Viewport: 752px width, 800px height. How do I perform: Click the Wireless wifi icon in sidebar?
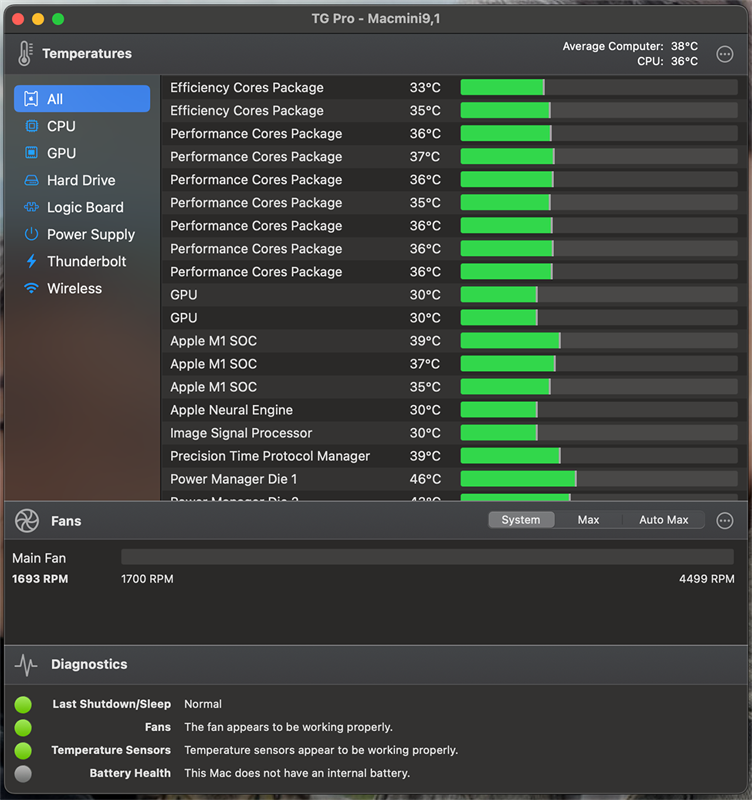click(x=31, y=288)
